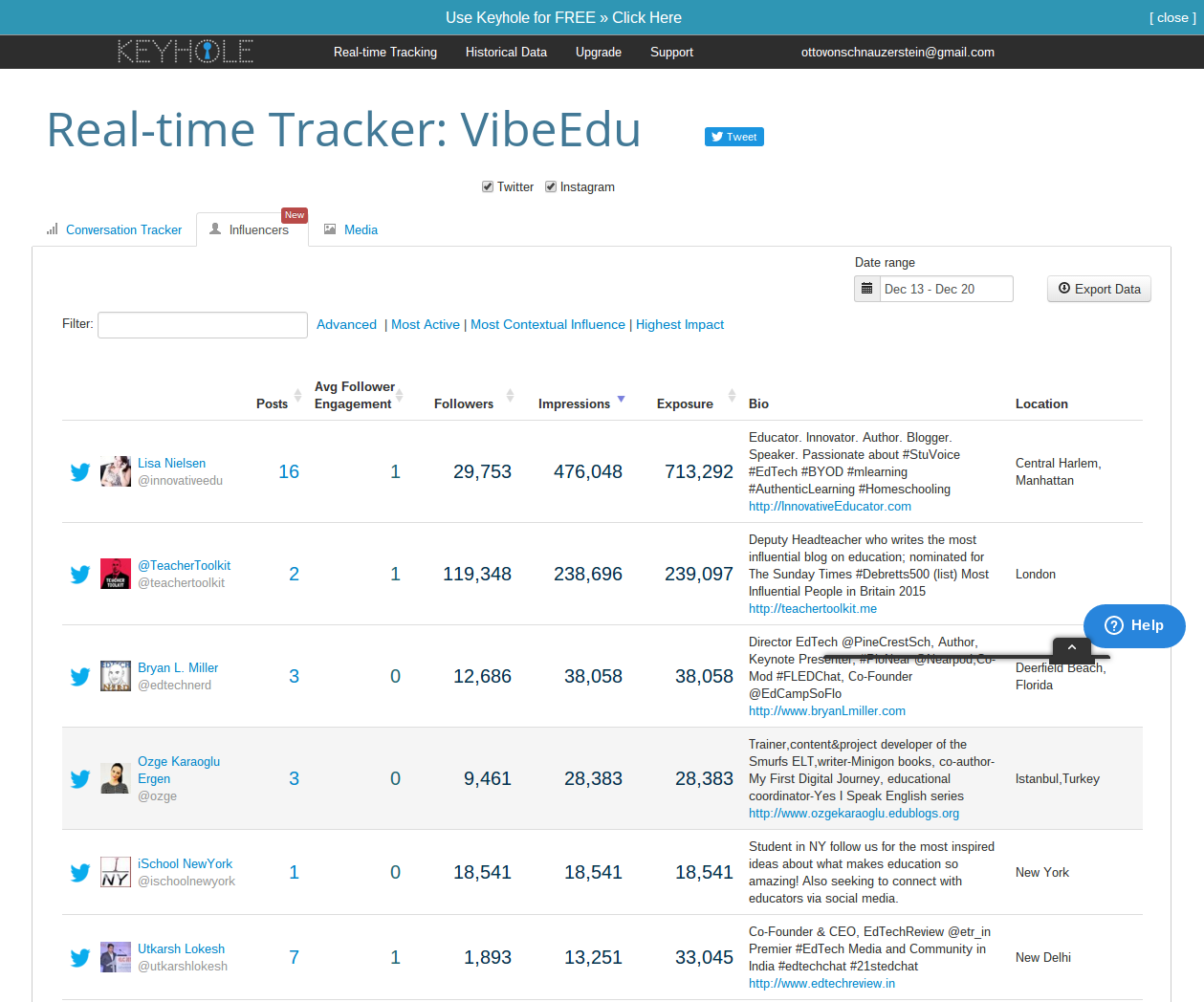Visit http://www.edtechreview.in link
1204x1002 pixels.
click(x=822, y=984)
